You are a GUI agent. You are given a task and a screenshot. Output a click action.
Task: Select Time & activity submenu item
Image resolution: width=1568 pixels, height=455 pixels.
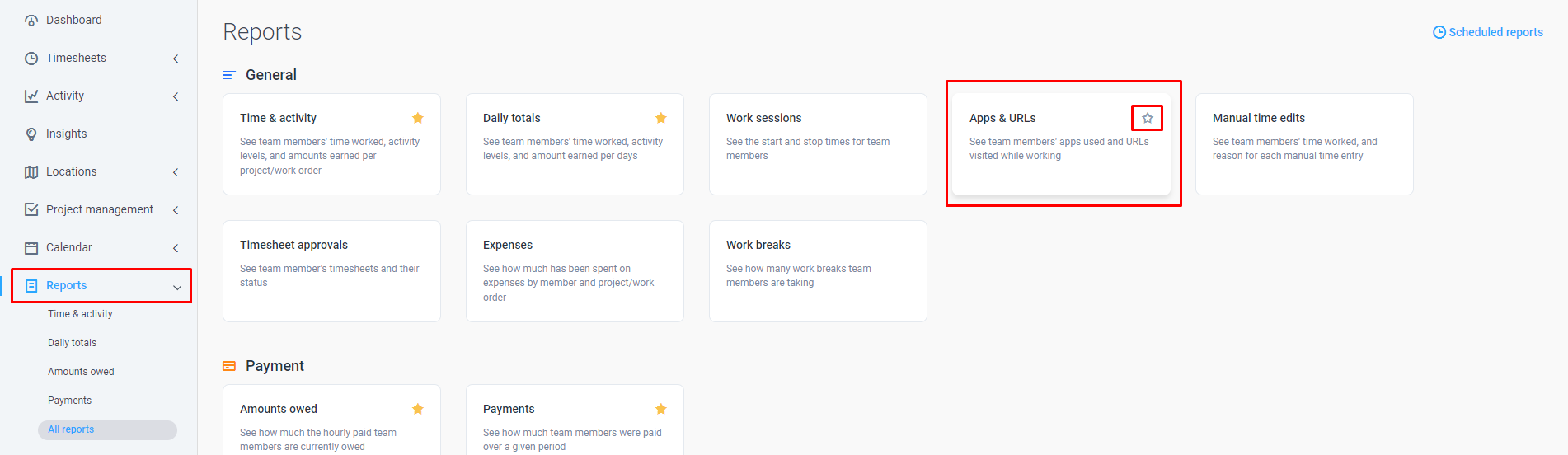(80, 314)
